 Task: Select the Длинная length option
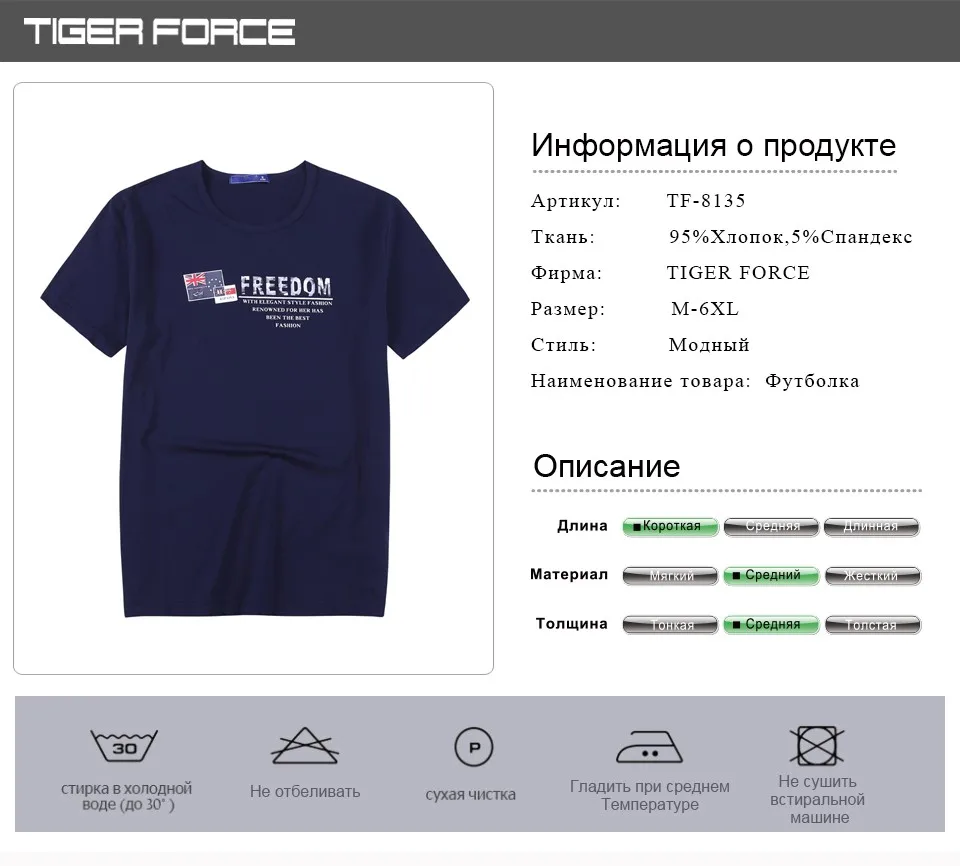click(x=871, y=526)
